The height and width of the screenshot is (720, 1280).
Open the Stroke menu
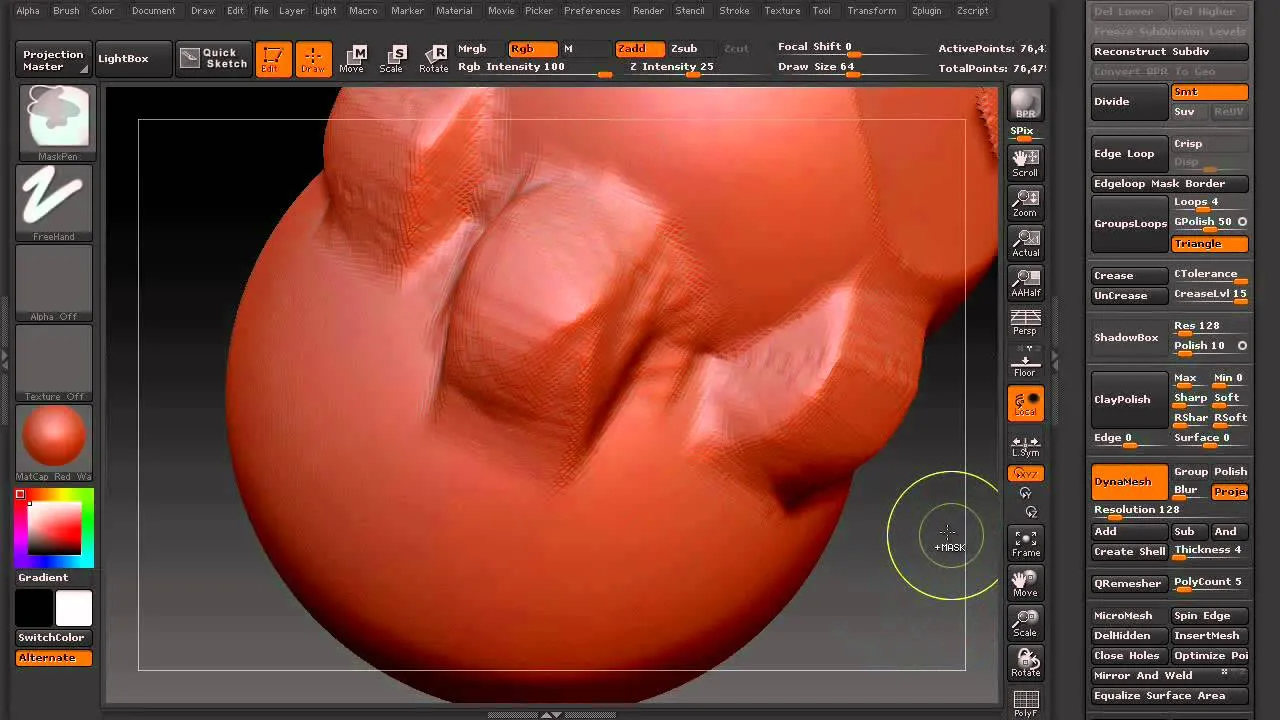coord(734,10)
